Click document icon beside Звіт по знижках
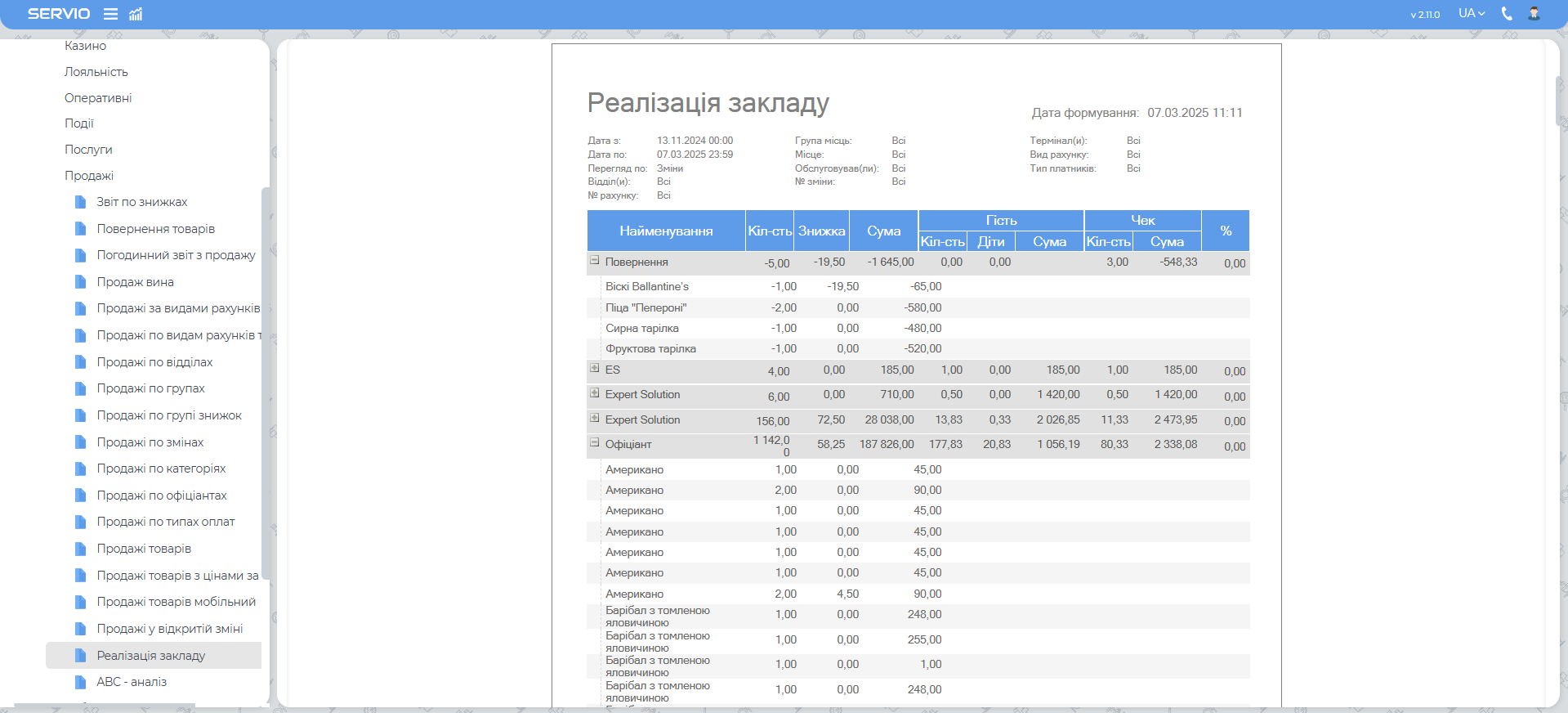This screenshot has height=713, width=1568. click(x=80, y=202)
